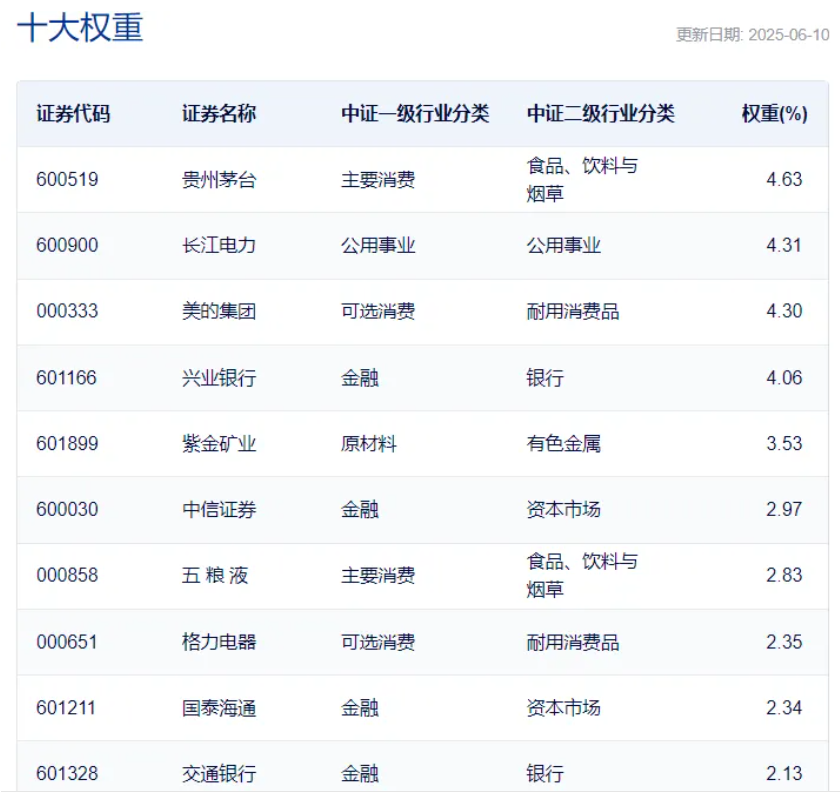Select stock code 601899
This screenshot has height=795, width=840.
68,444
